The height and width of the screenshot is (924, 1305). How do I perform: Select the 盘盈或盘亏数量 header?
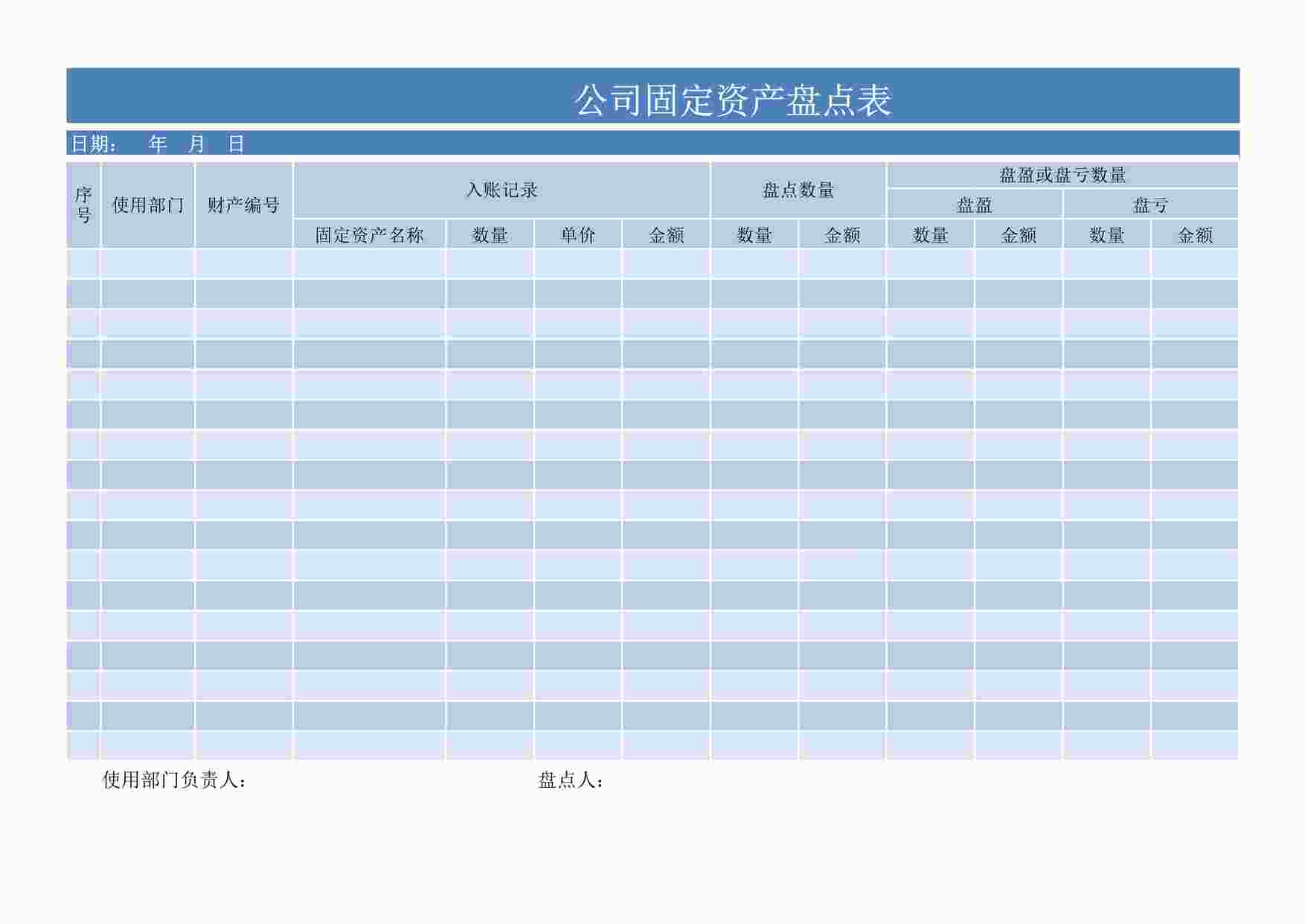pyautogui.click(x=1062, y=175)
